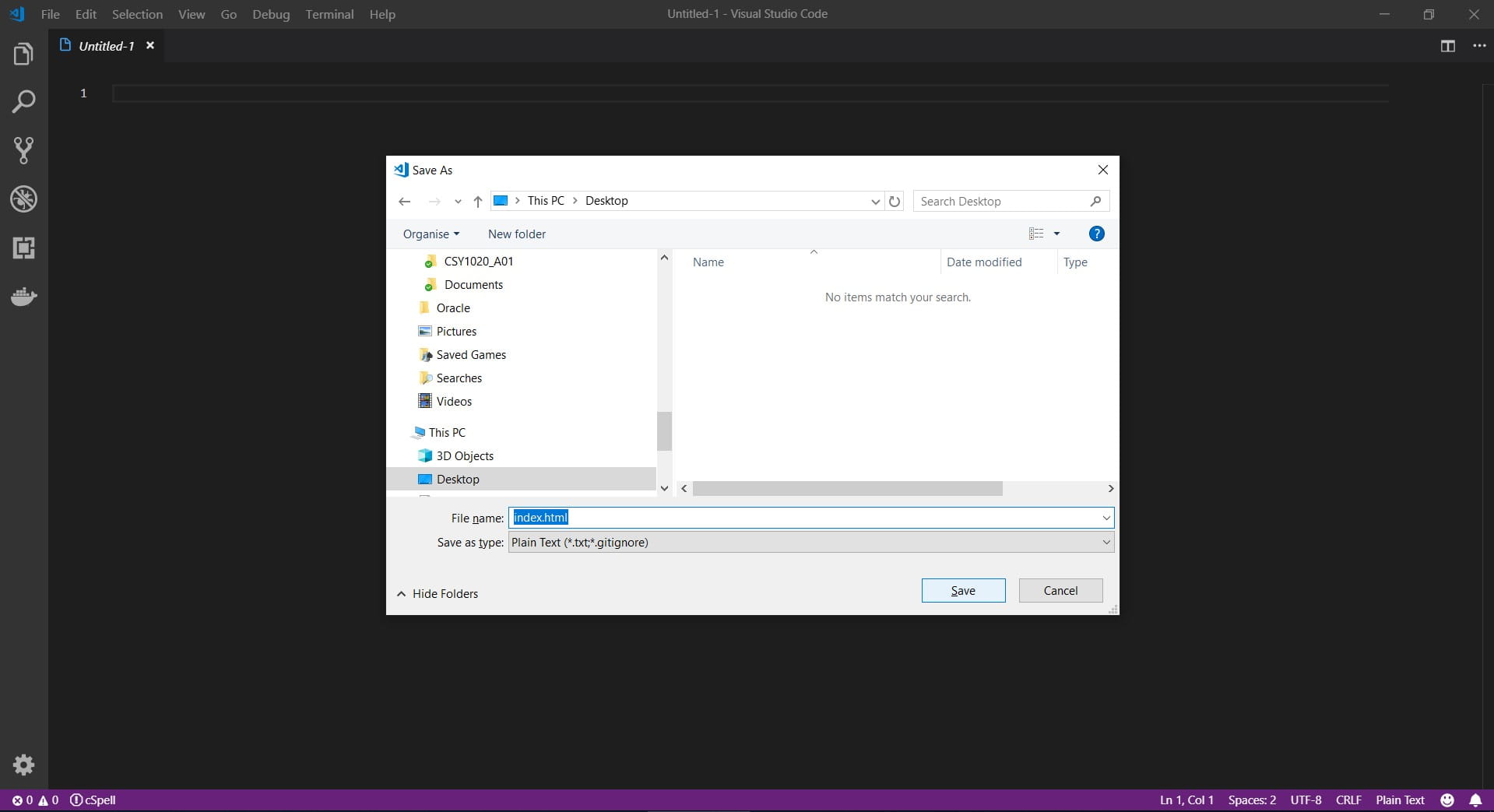
Task: Split the editor to the right
Action: (1448, 46)
